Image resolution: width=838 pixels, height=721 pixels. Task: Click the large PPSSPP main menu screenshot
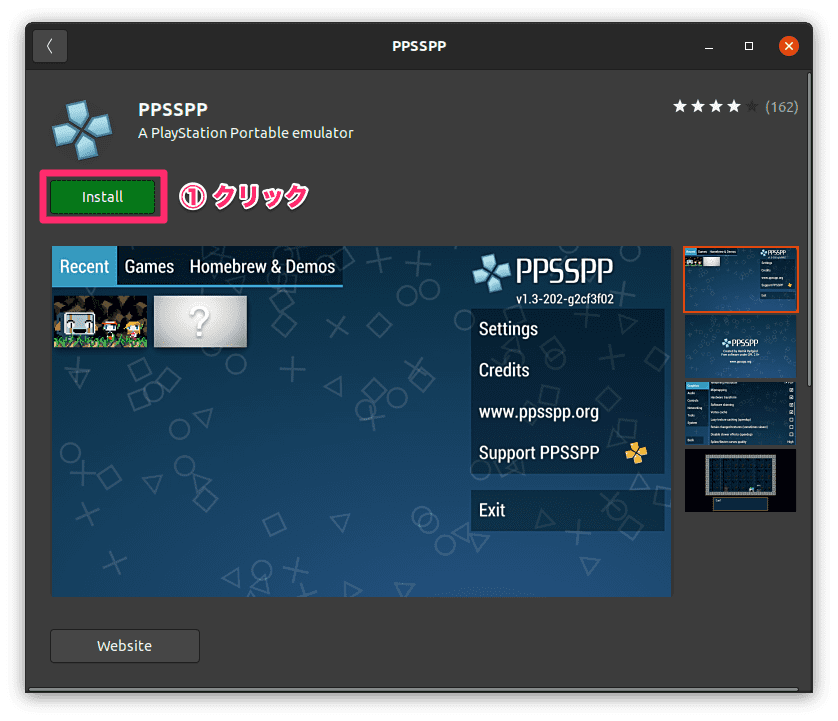(x=361, y=421)
